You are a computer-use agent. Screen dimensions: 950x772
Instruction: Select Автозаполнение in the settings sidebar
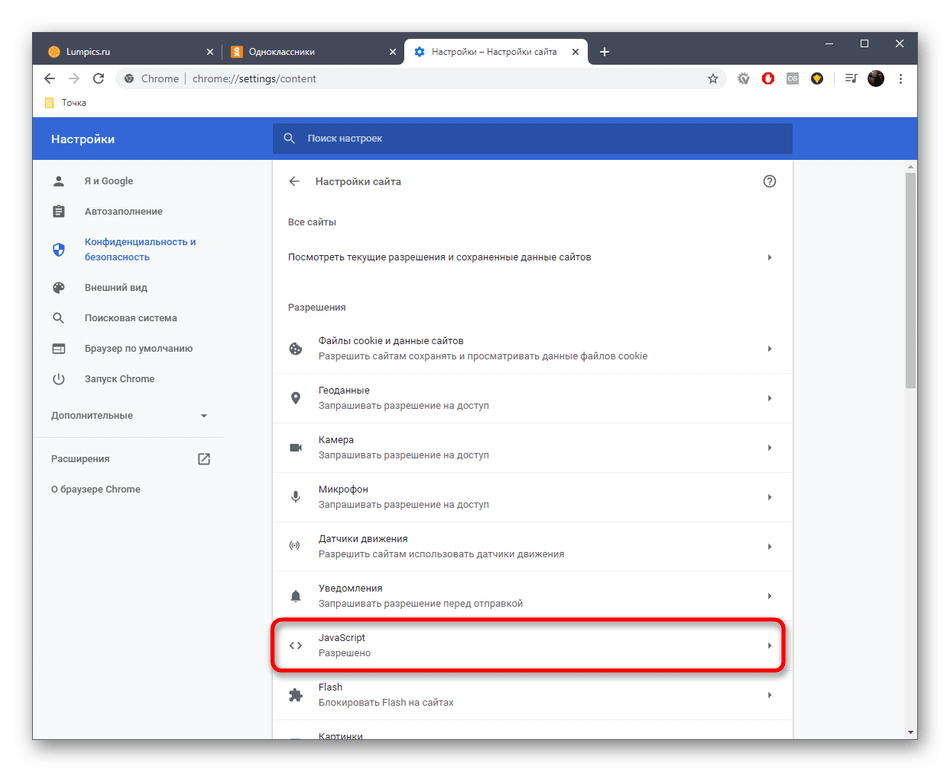click(x=123, y=212)
